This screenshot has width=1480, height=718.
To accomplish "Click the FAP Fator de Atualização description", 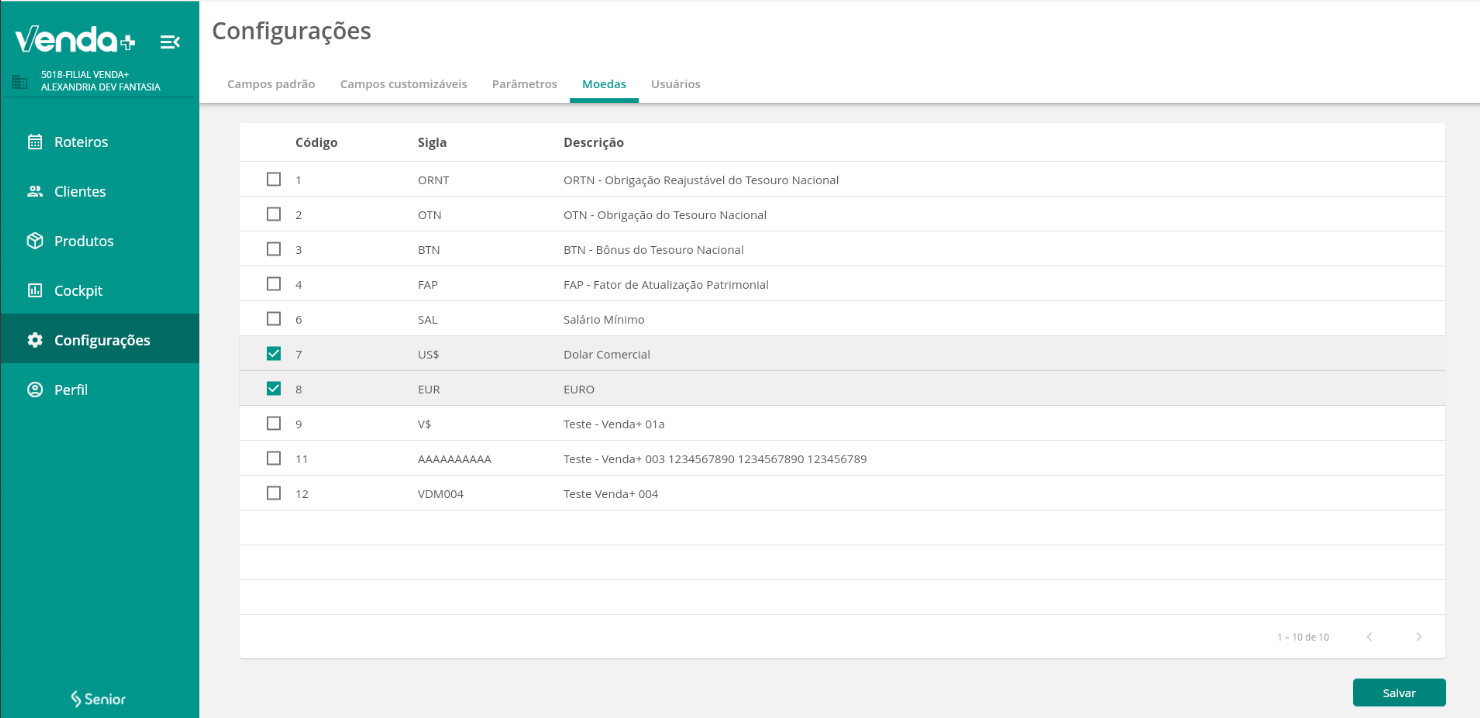I will (666, 285).
